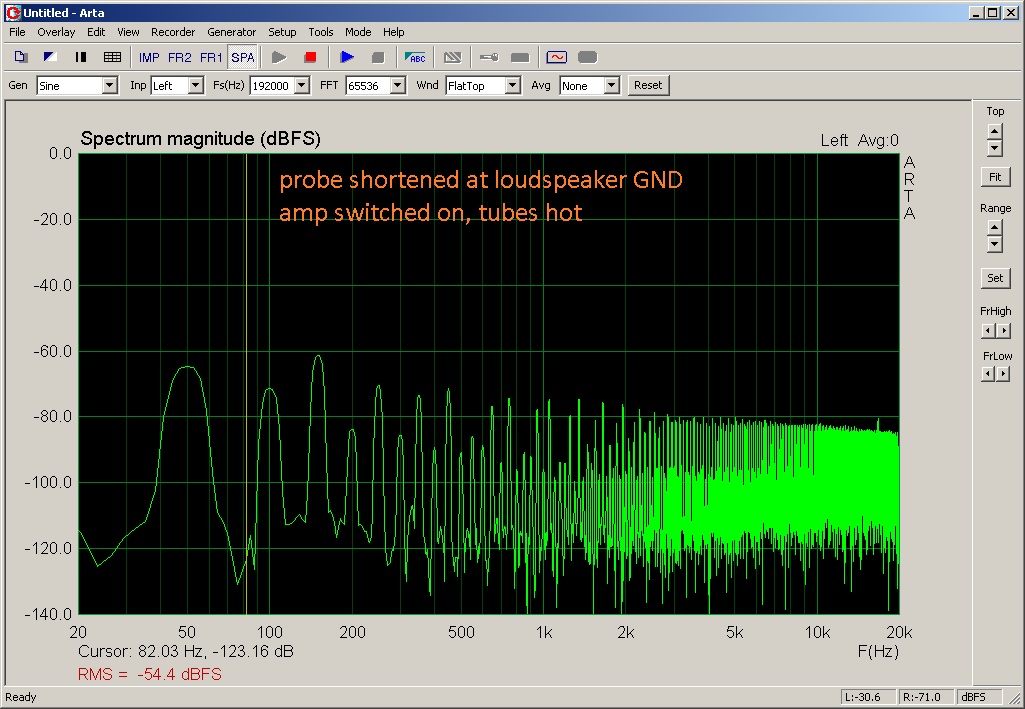Click the gray key-shaped toolbar icon
Screen dimensions: 1025x709
click(489, 58)
